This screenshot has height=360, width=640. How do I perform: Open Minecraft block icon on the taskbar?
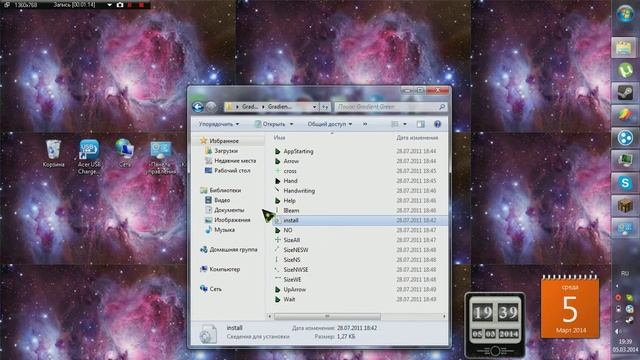624,205
